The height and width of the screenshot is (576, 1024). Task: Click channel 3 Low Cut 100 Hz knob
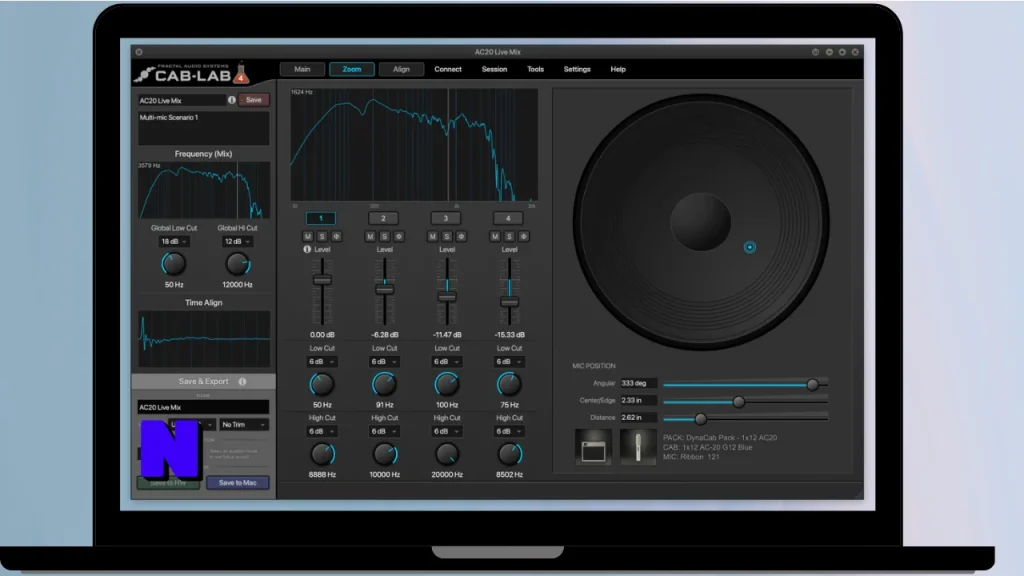(447, 384)
